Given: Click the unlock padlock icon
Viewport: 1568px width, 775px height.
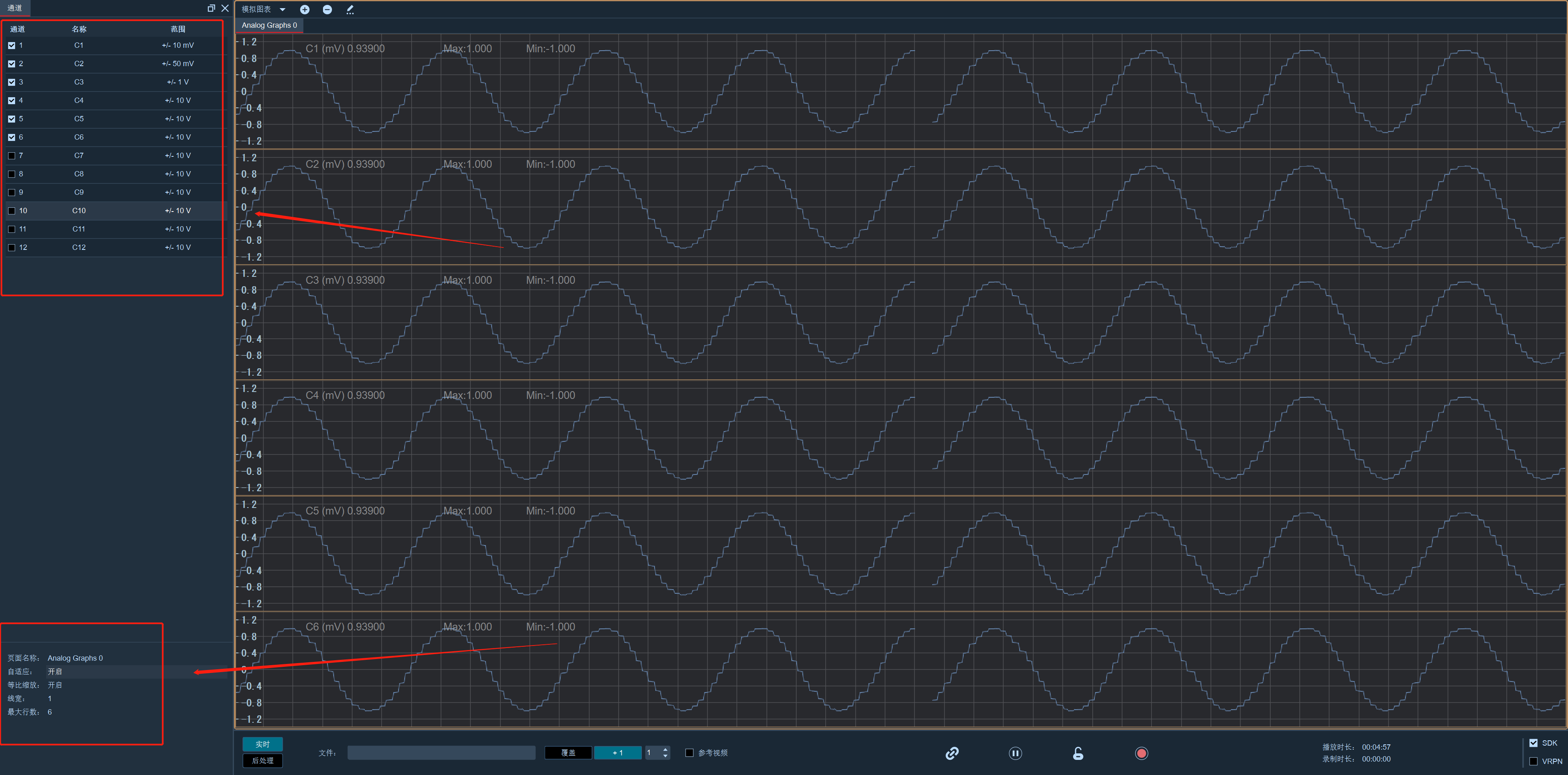Looking at the screenshot, I should pos(1078,753).
